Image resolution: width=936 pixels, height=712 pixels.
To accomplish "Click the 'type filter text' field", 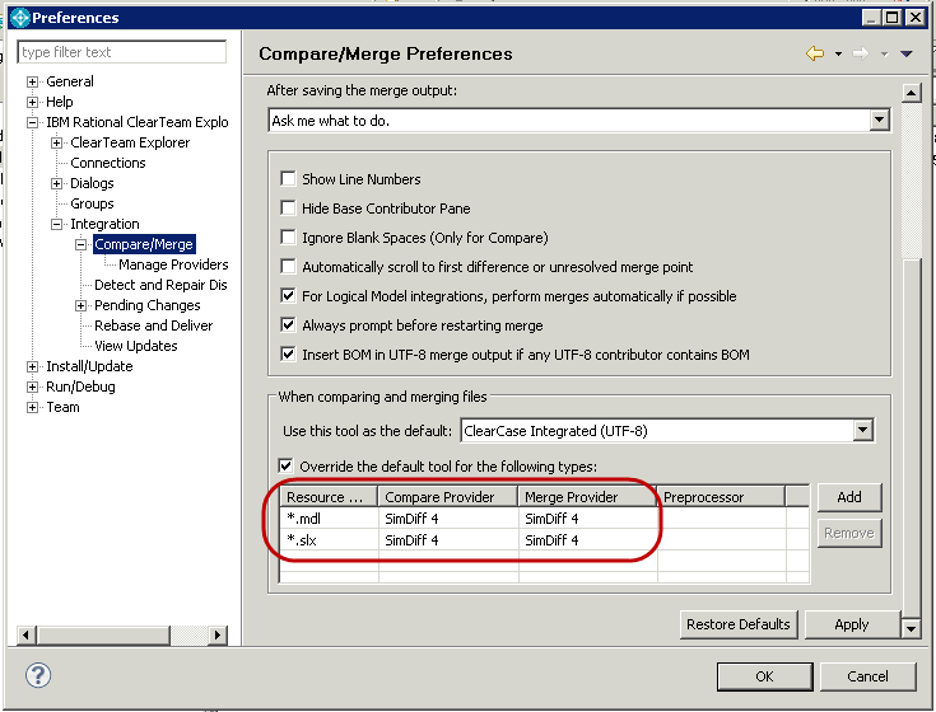I will (122, 52).
